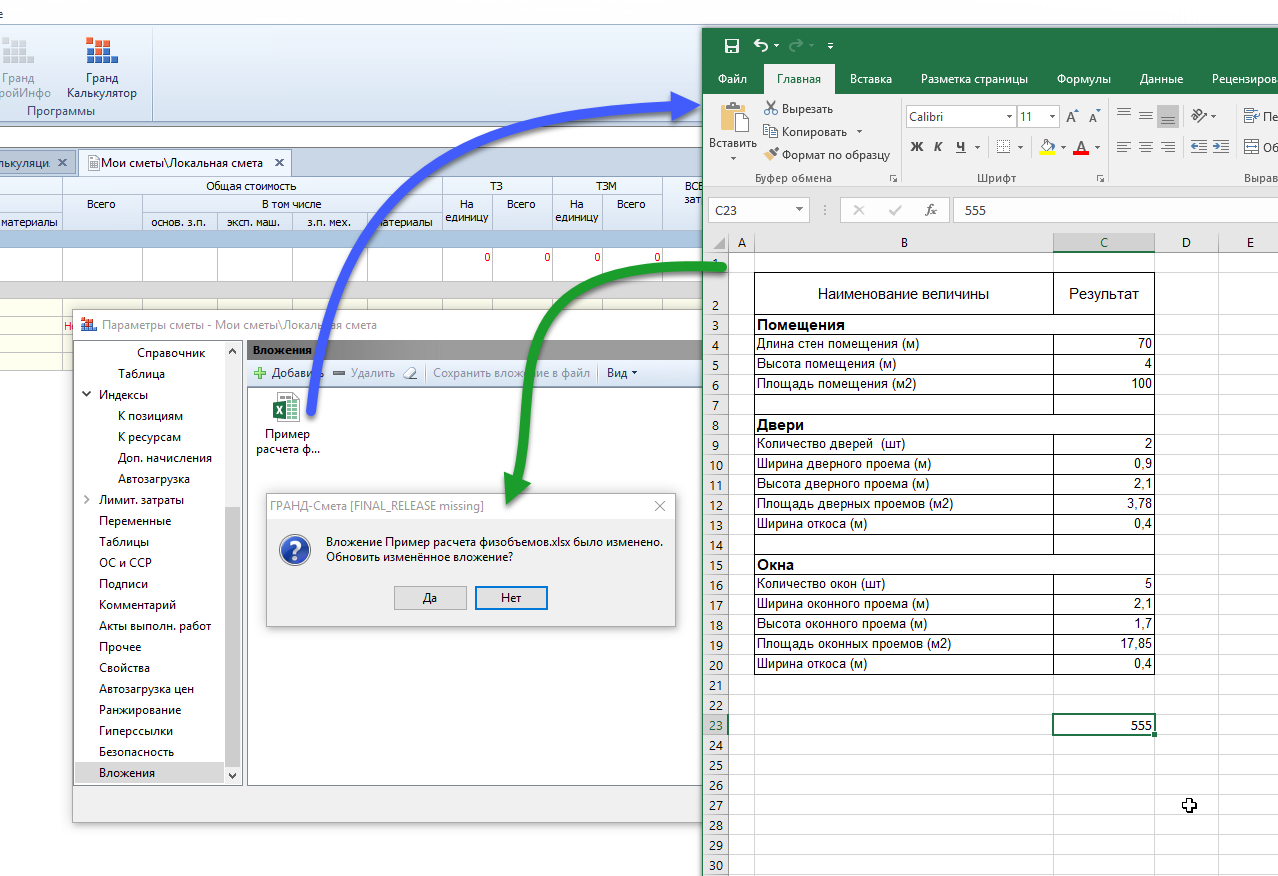Image resolution: width=1278 pixels, height=876 pixels.
Task: Toggle italic К formatting
Action: point(938,147)
